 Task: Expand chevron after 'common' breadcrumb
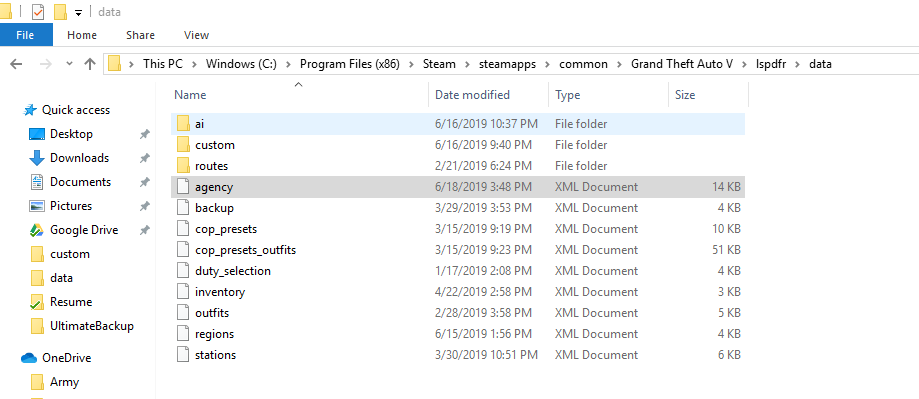619,64
